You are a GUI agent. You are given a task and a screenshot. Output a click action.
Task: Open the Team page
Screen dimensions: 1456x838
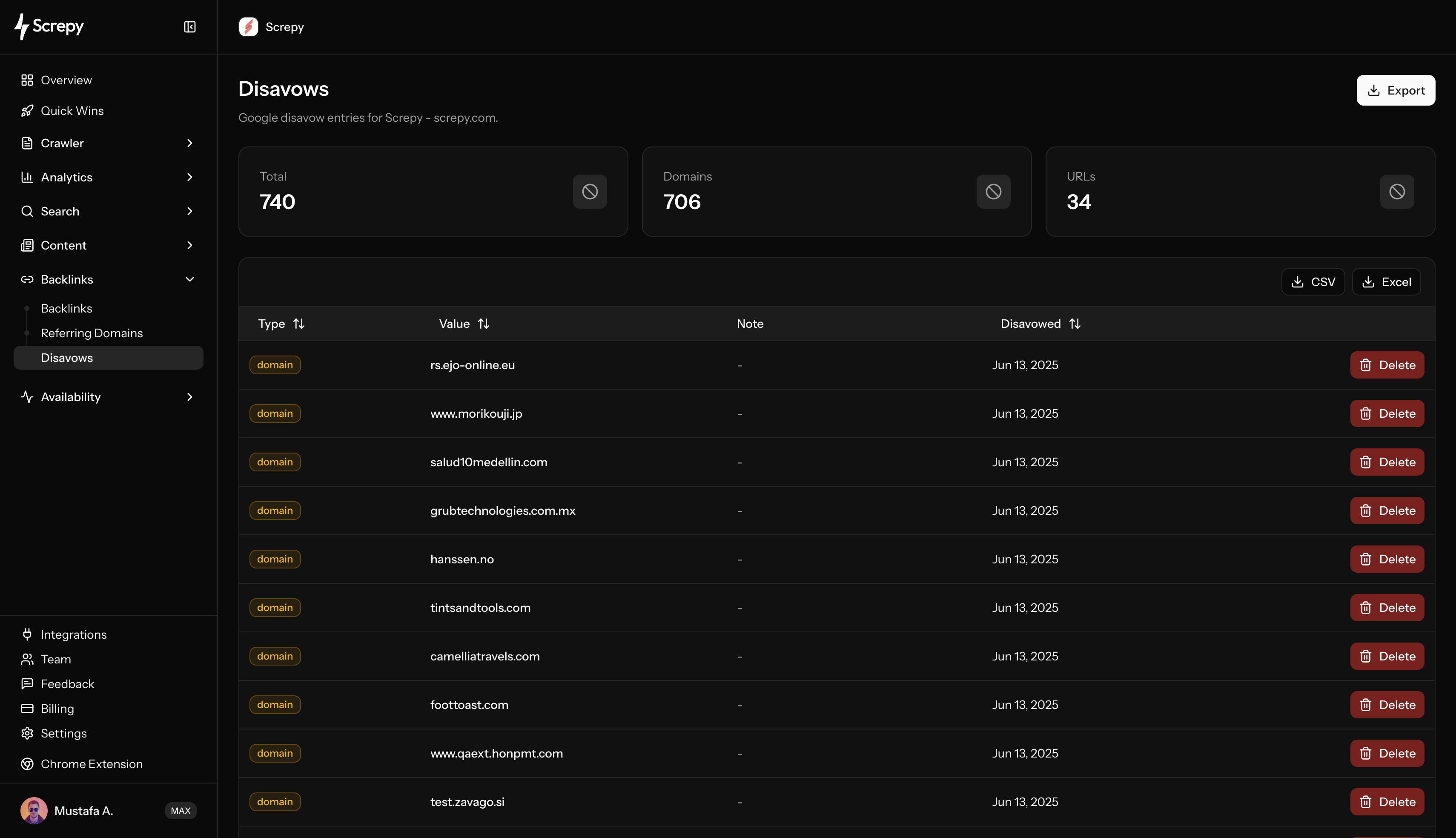coord(56,659)
